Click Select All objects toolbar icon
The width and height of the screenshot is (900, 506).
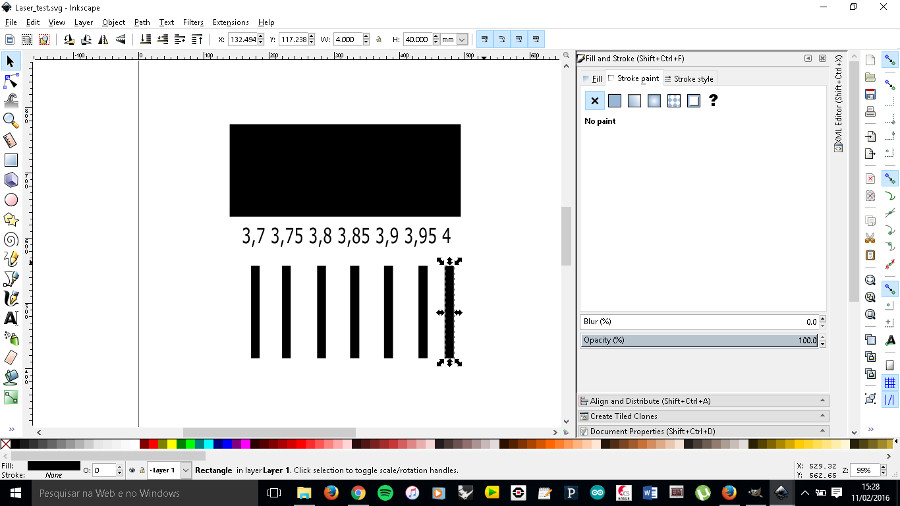[x=10, y=40]
